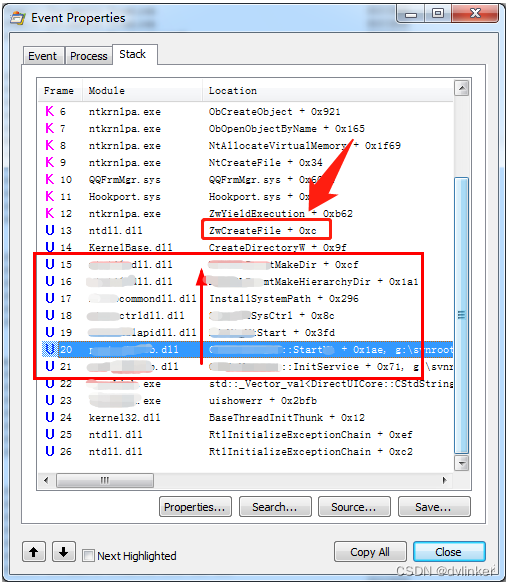Click the user-mode U icon for frame 13

(x=50, y=230)
